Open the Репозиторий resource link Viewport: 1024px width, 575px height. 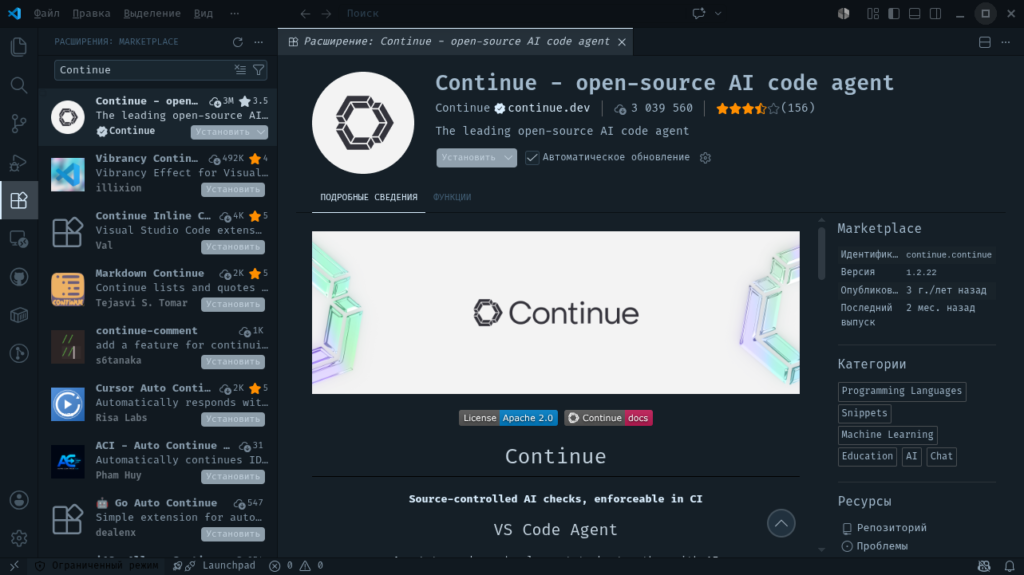(891, 527)
